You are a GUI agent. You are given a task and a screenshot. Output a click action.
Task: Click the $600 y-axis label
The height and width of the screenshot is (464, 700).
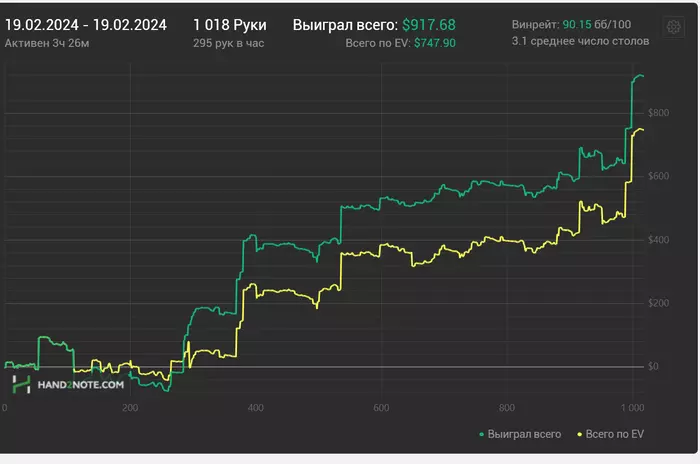point(658,176)
